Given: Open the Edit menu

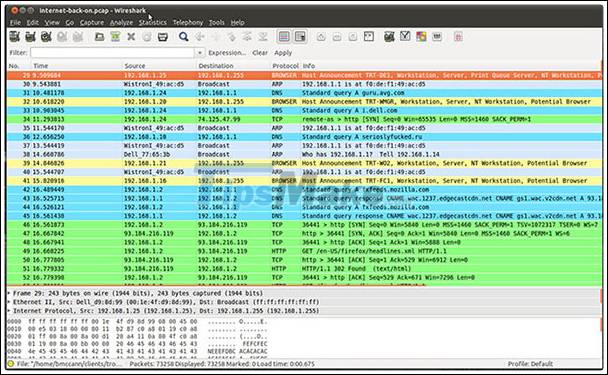Looking at the screenshot, I should tap(33, 22).
